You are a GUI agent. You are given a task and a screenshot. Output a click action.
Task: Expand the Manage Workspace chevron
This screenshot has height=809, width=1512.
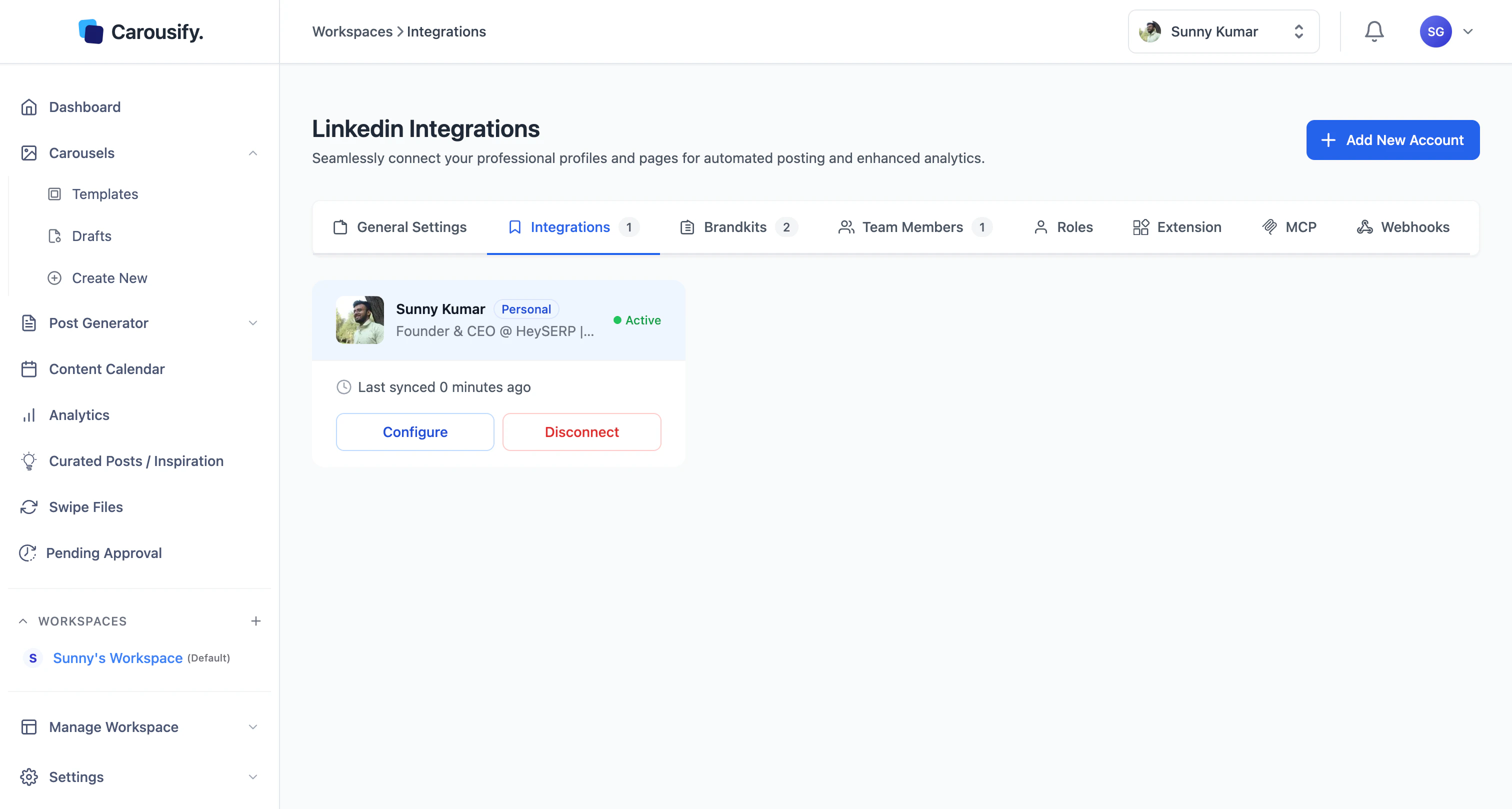click(x=253, y=727)
